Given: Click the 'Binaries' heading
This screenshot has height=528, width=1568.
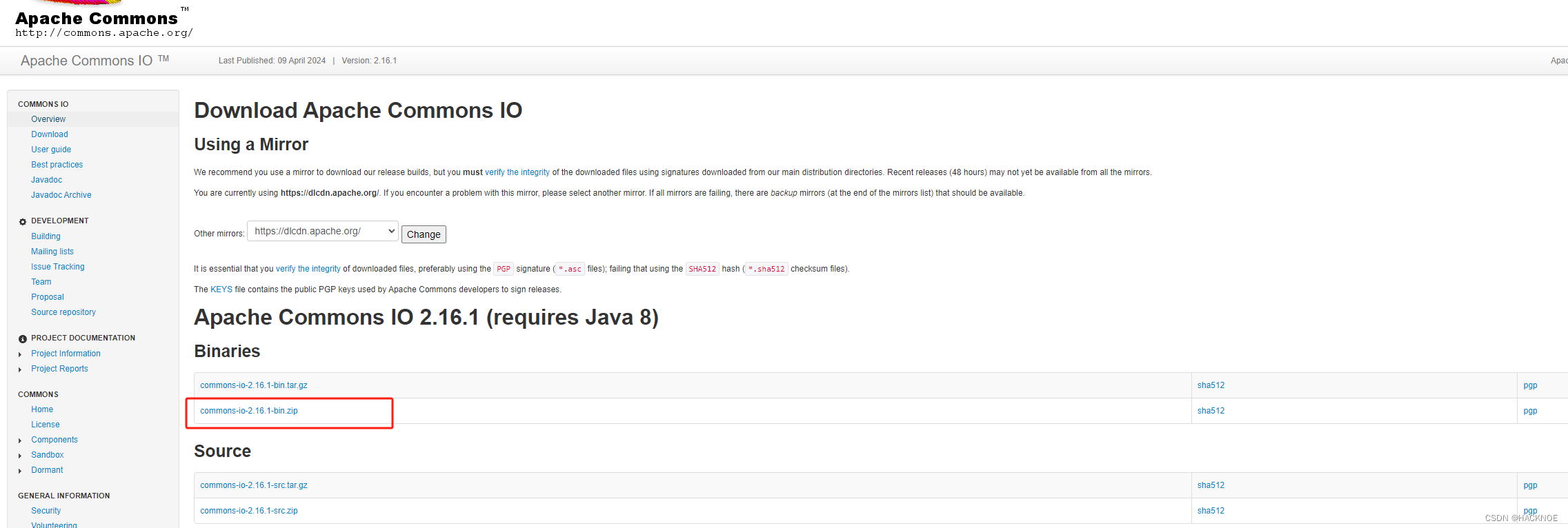Looking at the screenshot, I should pos(227,352).
